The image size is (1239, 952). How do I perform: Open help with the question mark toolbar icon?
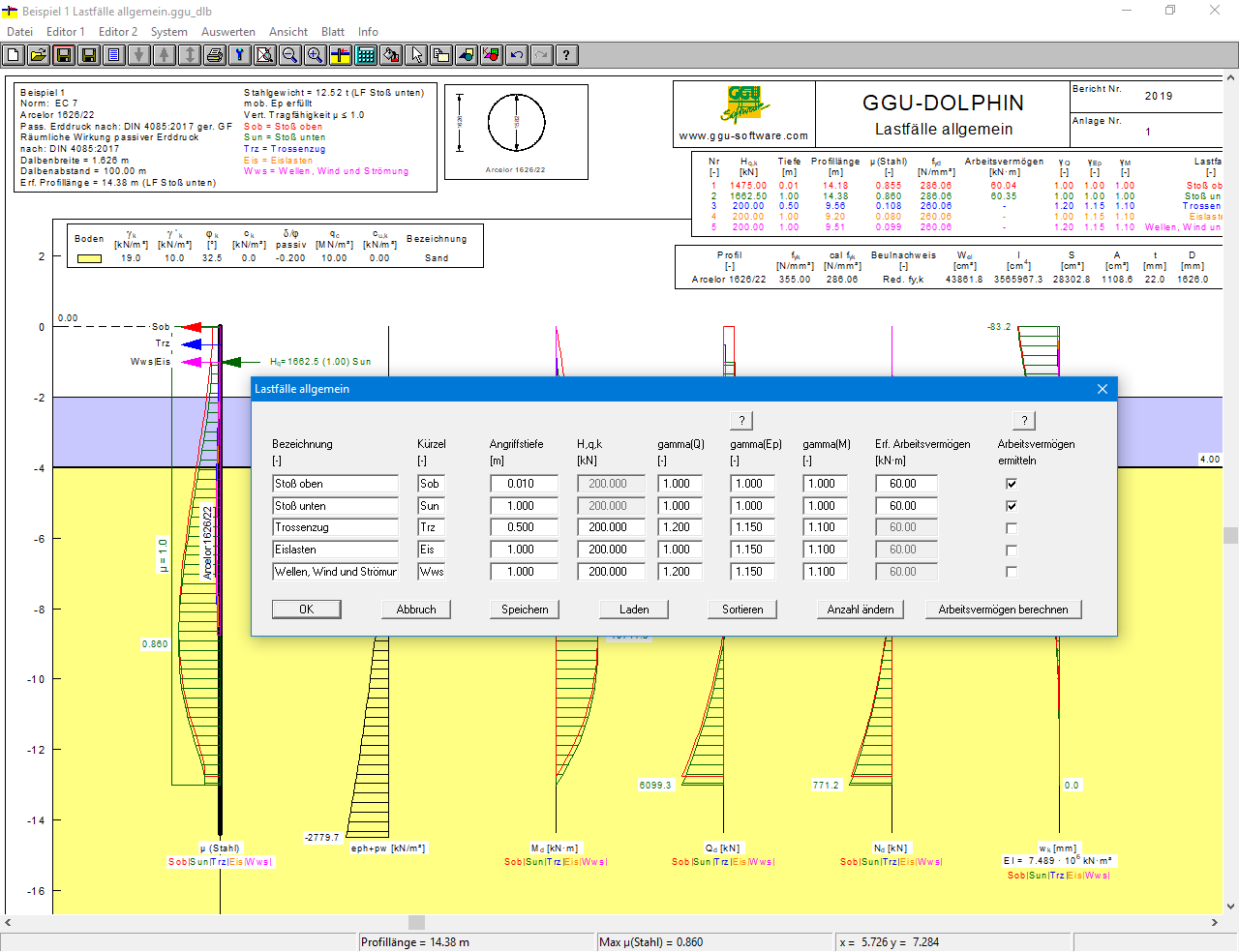(x=567, y=55)
